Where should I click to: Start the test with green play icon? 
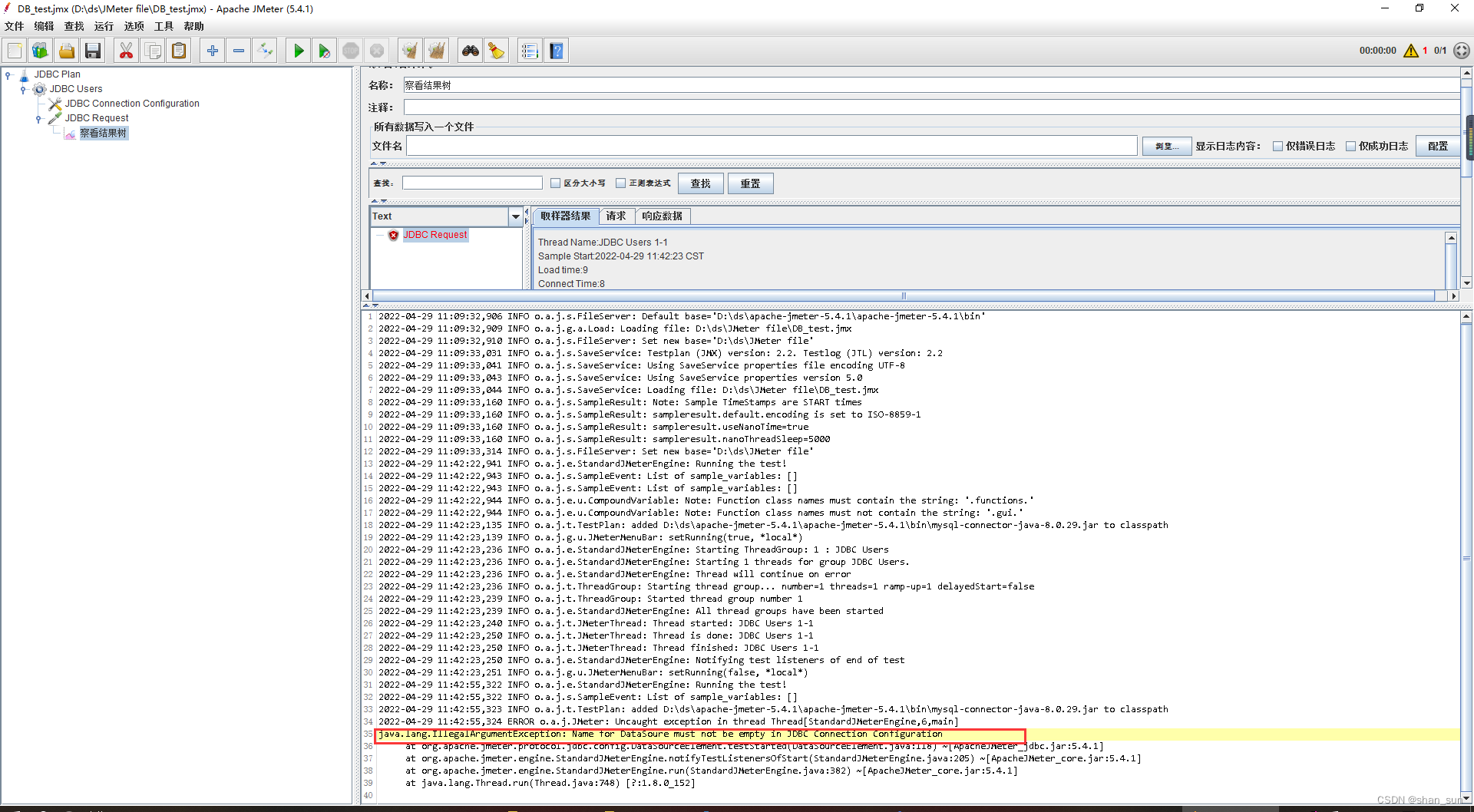(298, 50)
